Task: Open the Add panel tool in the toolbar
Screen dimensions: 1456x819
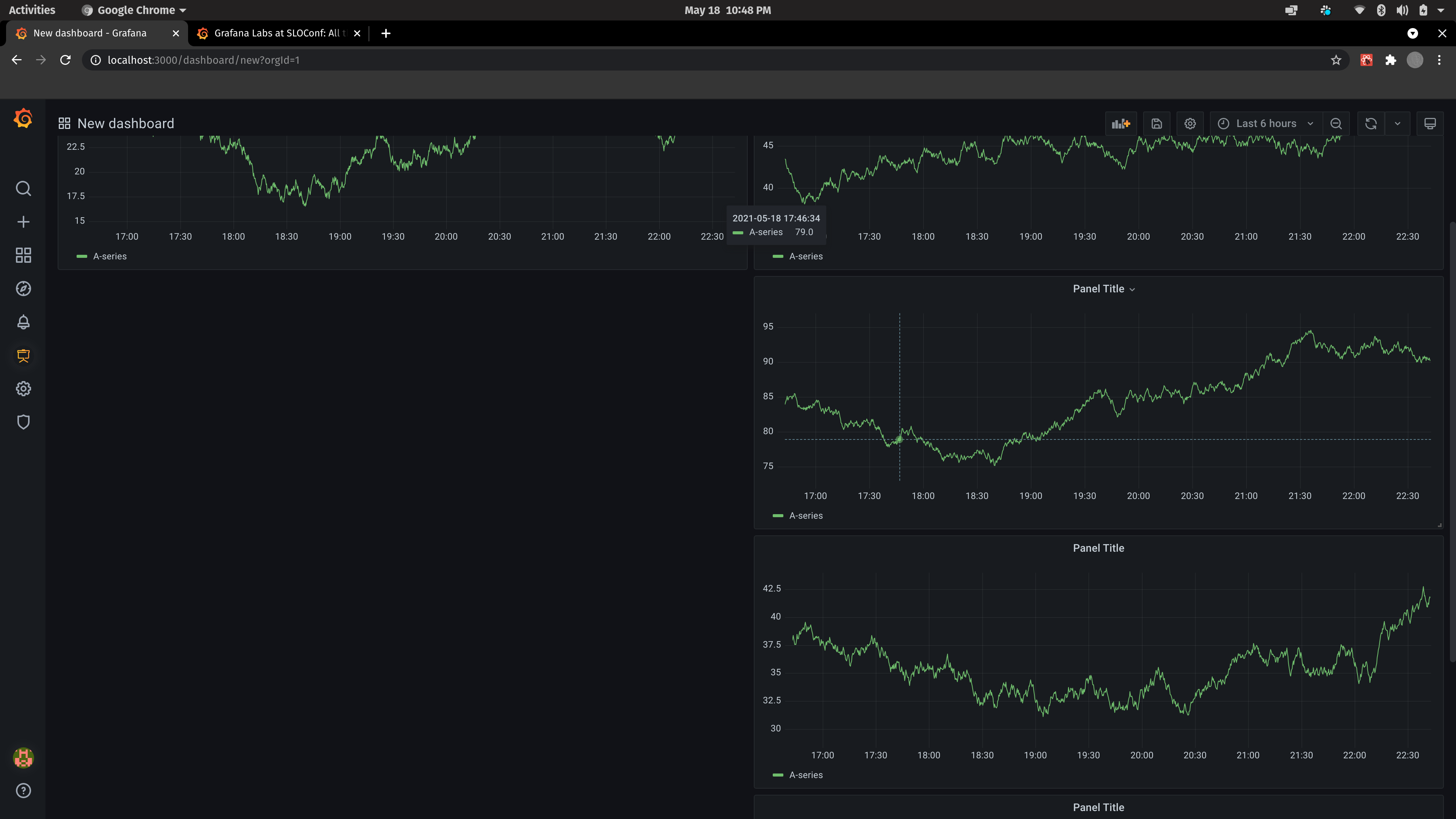Action: click(1121, 123)
